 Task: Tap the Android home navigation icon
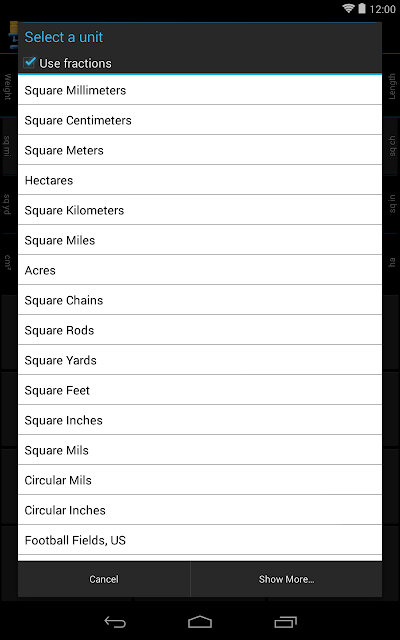point(200,622)
